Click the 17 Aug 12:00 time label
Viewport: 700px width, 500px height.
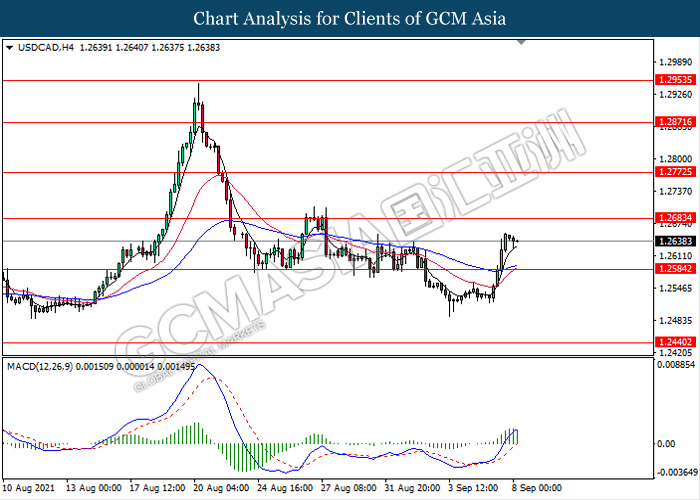158,488
